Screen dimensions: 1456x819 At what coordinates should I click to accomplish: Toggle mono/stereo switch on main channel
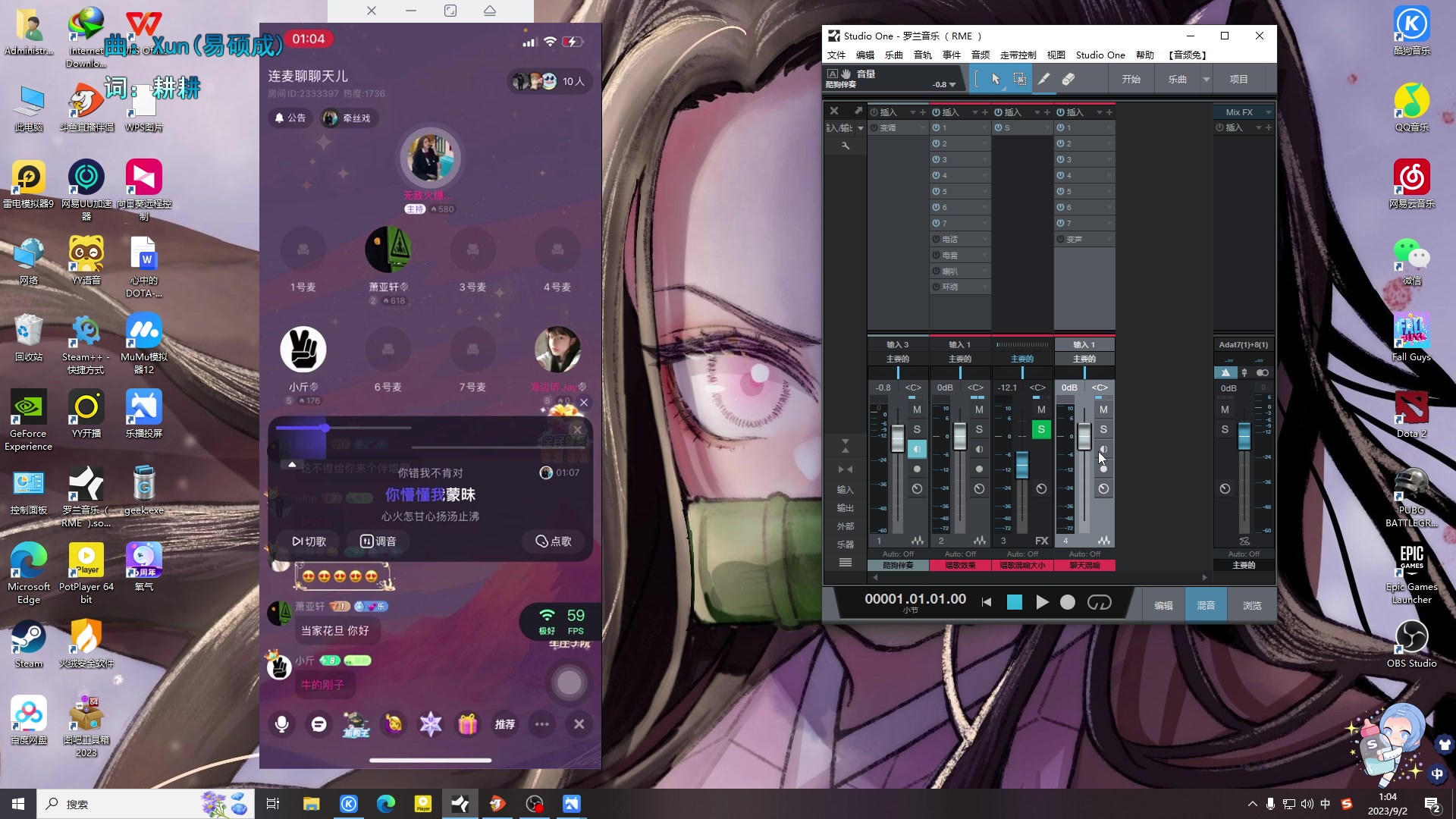[1262, 372]
